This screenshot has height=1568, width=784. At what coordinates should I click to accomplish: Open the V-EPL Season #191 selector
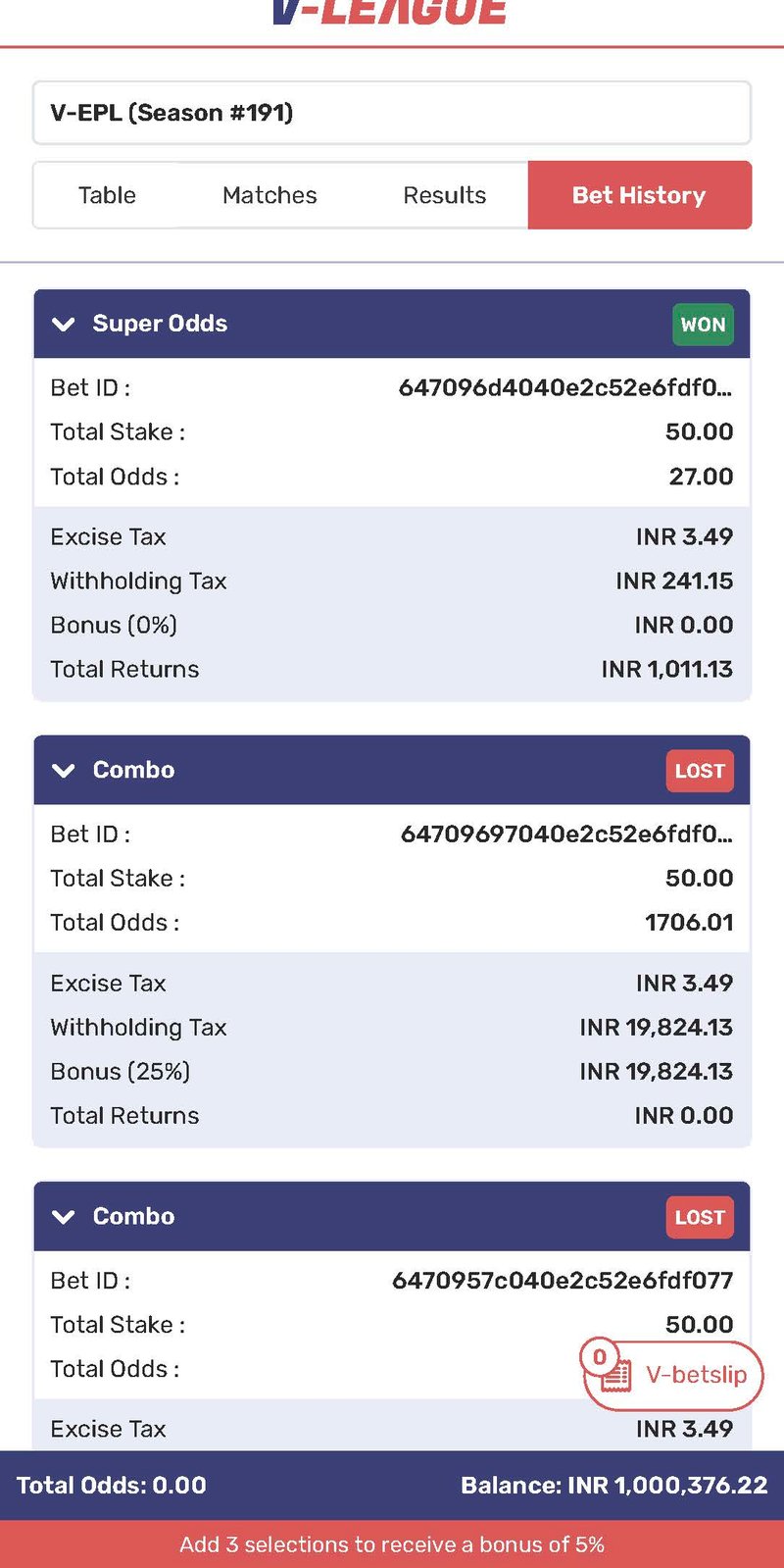tap(392, 113)
